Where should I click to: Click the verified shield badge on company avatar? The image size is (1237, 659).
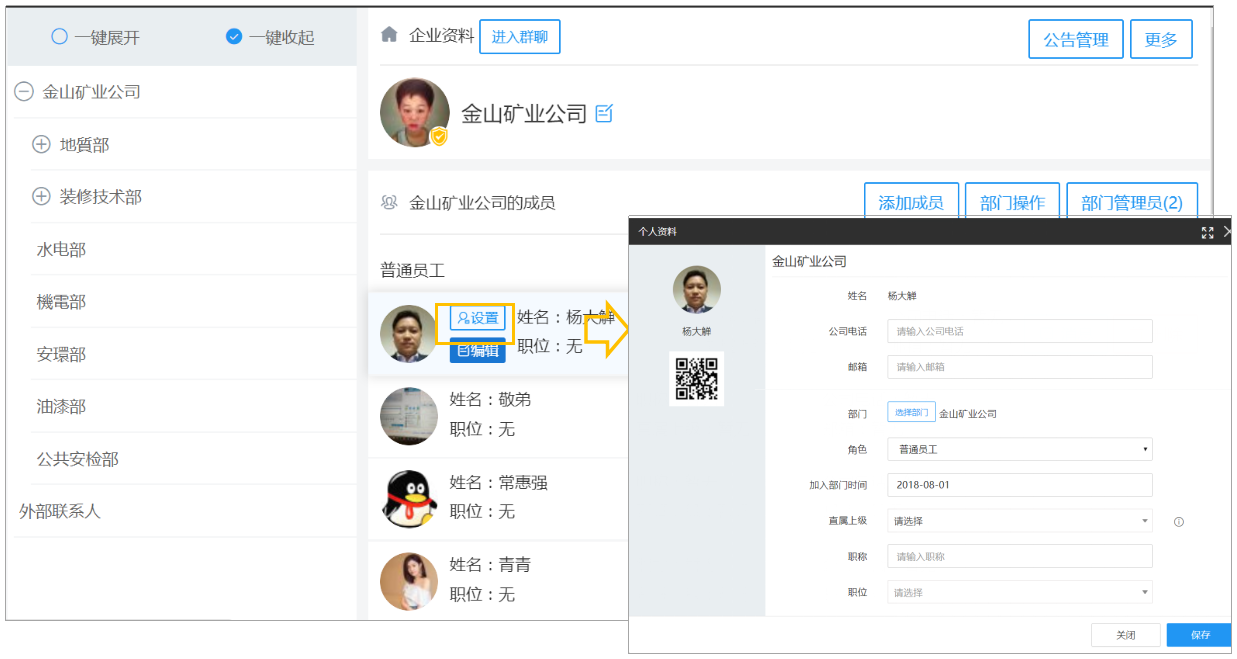(439, 136)
